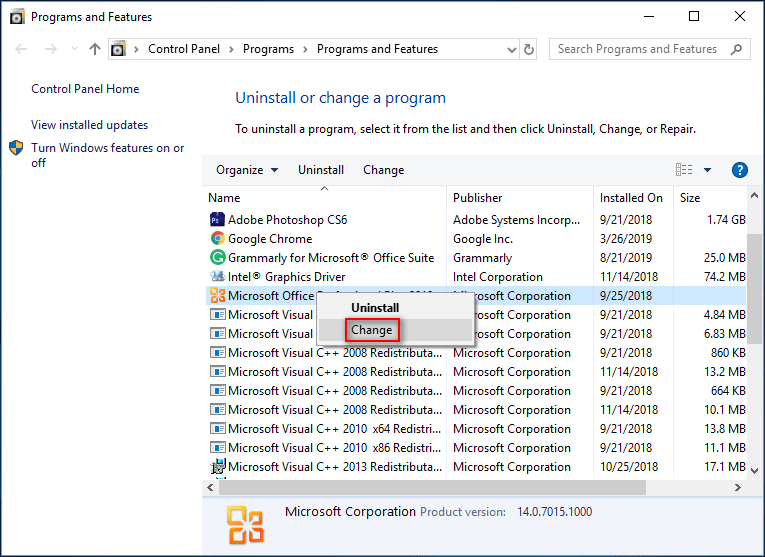Maximize the Programs and Features window

(694, 16)
